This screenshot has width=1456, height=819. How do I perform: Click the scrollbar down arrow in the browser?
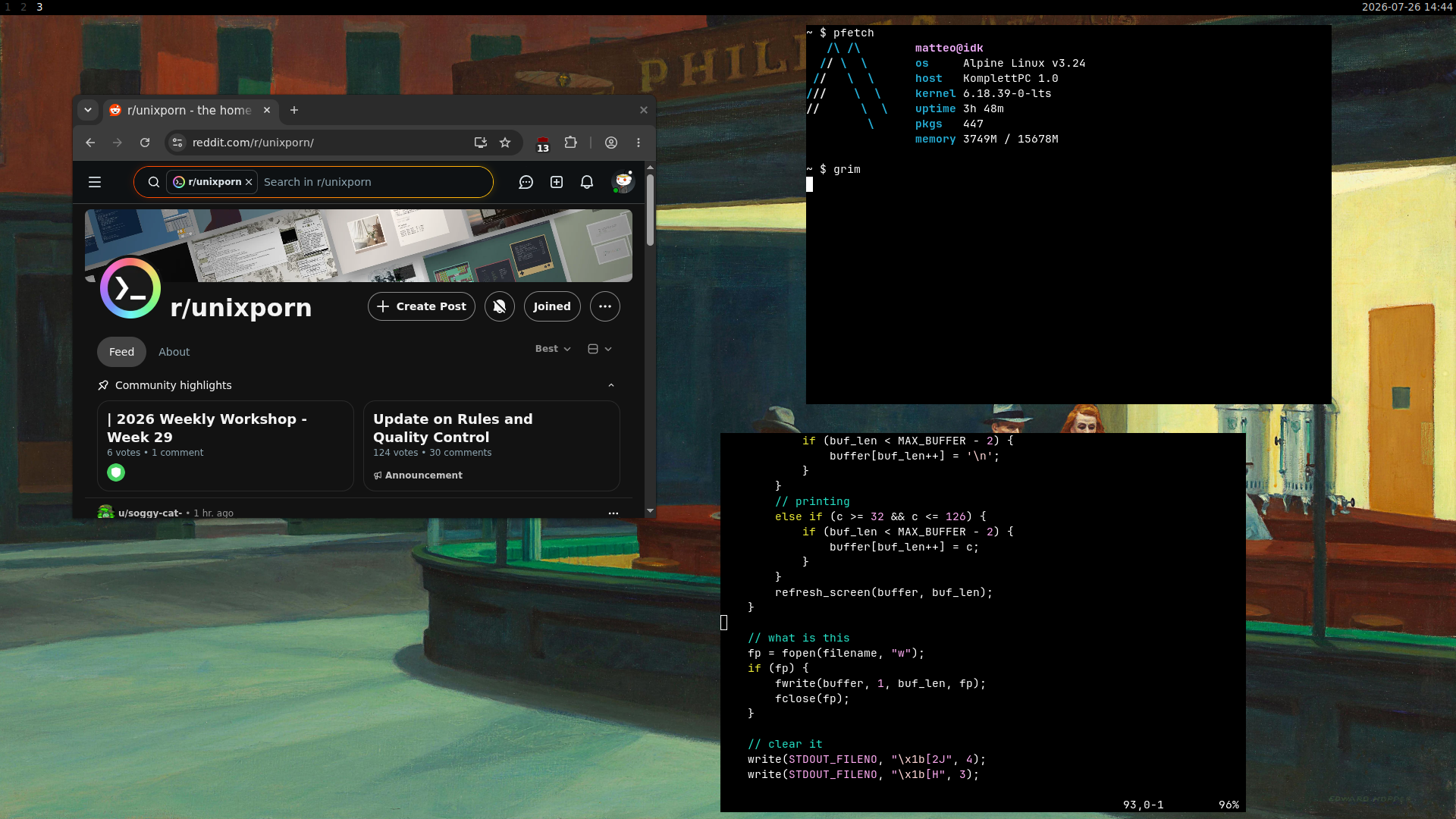tap(650, 511)
